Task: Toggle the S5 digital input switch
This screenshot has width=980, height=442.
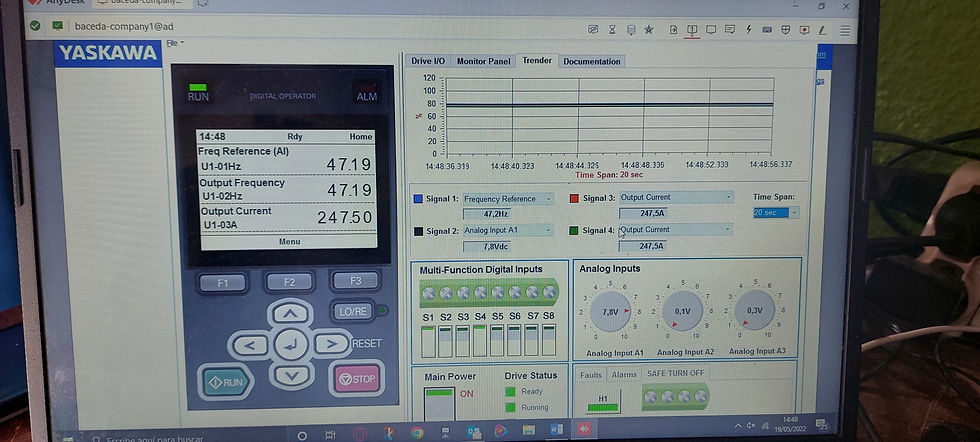Action: [497, 340]
